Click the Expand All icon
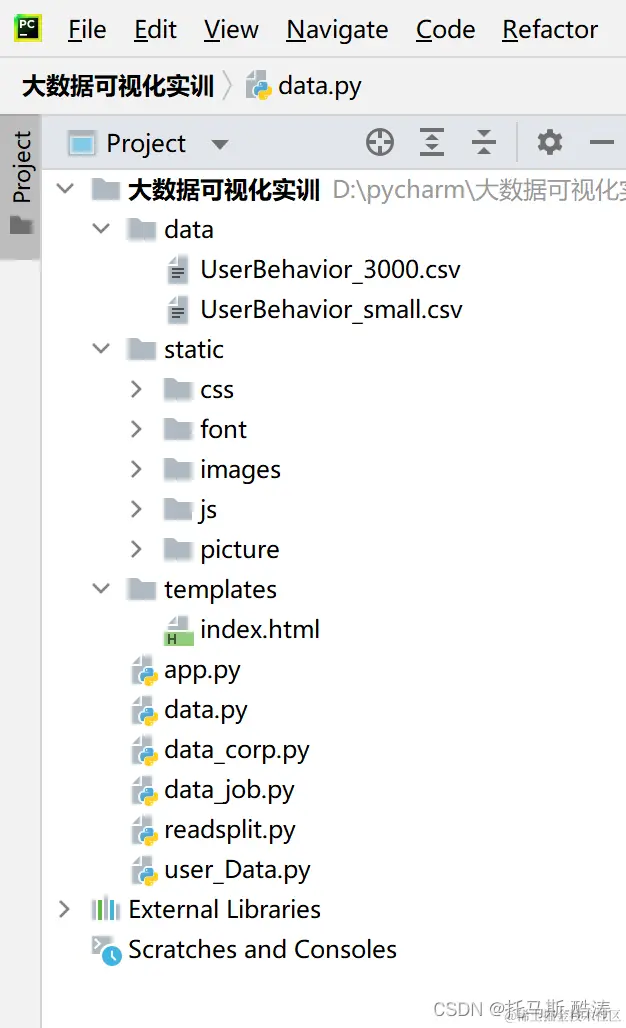 431,142
